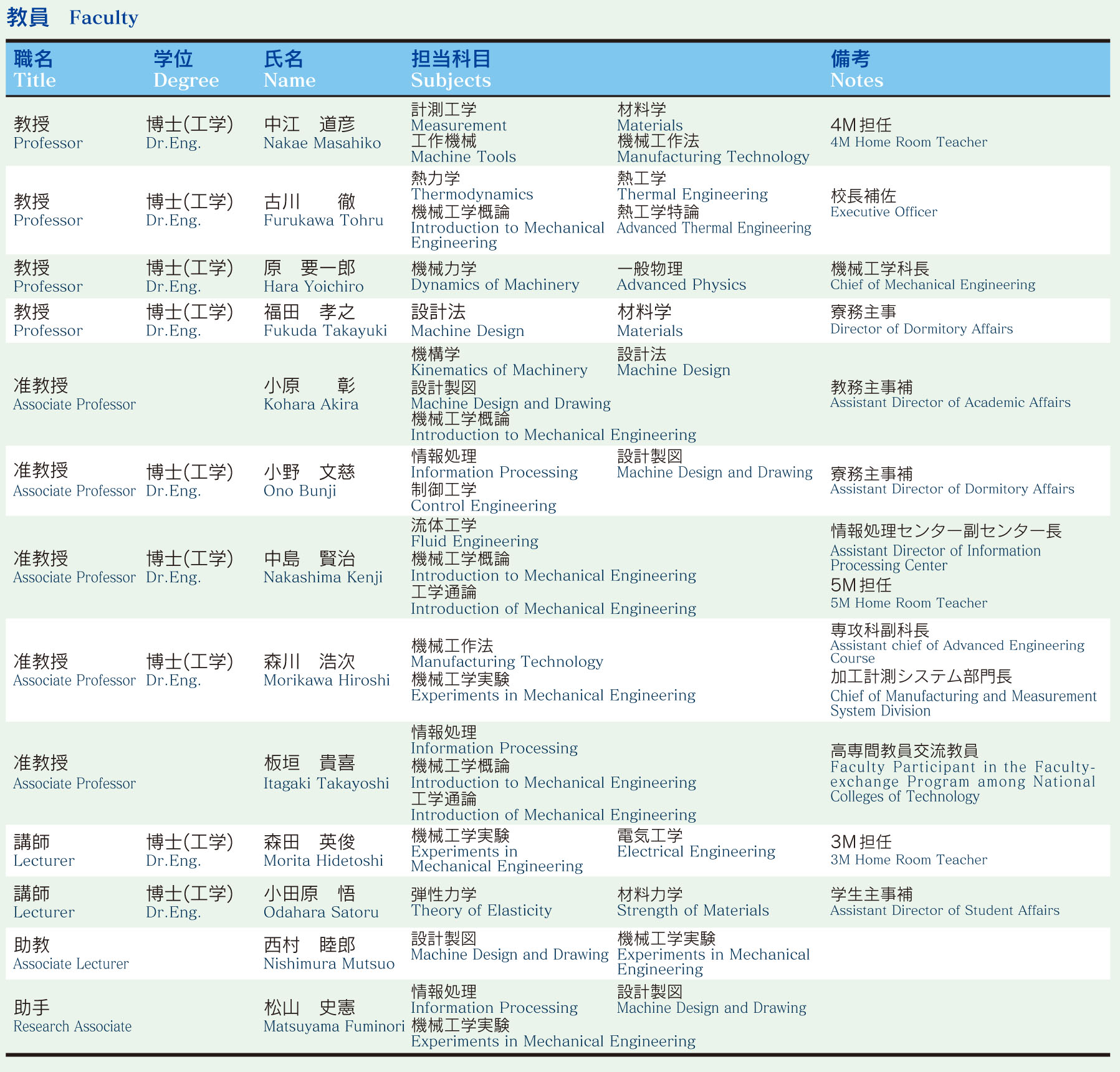This screenshot has width=1120, height=1072.
Task: Select the 'Subjects' column header
Action: tap(451, 81)
